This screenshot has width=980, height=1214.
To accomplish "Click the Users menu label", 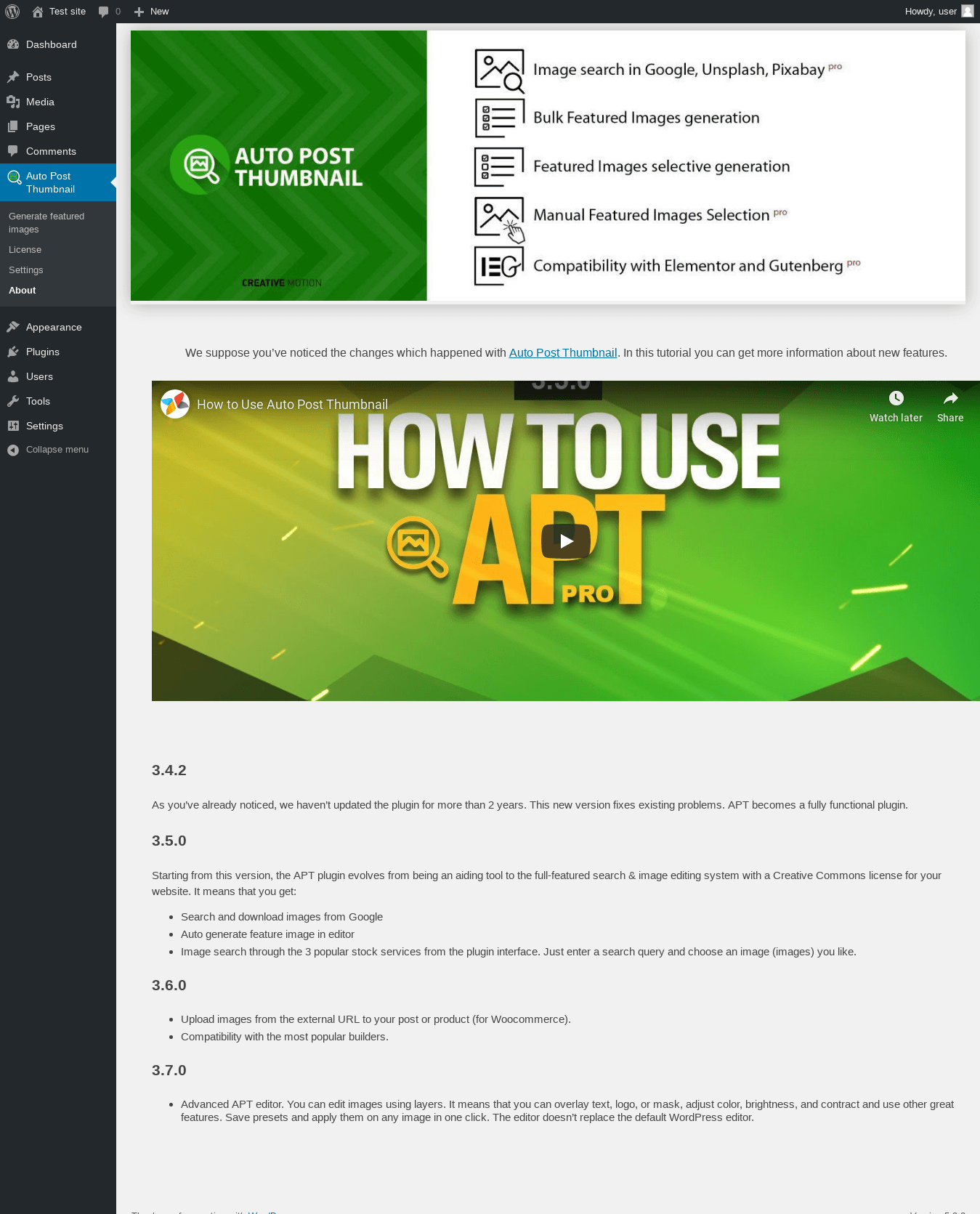I will pyautogui.click(x=39, y=376).
